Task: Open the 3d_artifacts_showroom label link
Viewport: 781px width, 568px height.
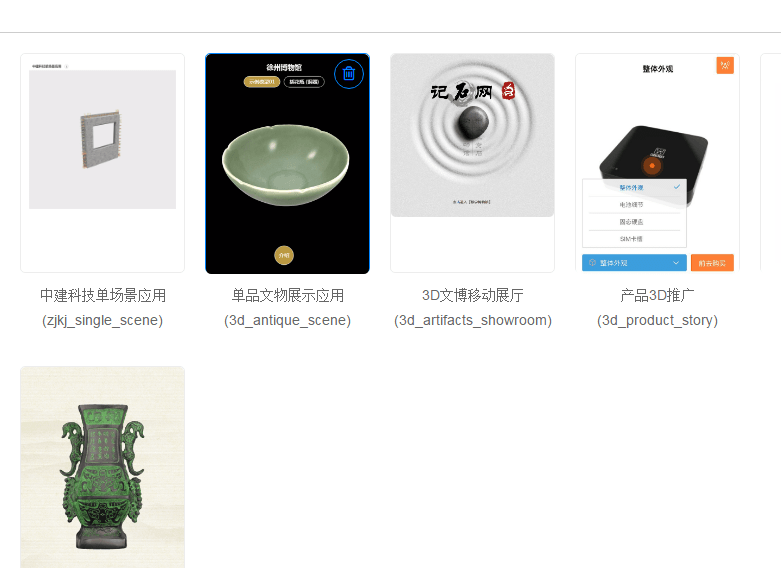Action: click(x=473, y=320)
